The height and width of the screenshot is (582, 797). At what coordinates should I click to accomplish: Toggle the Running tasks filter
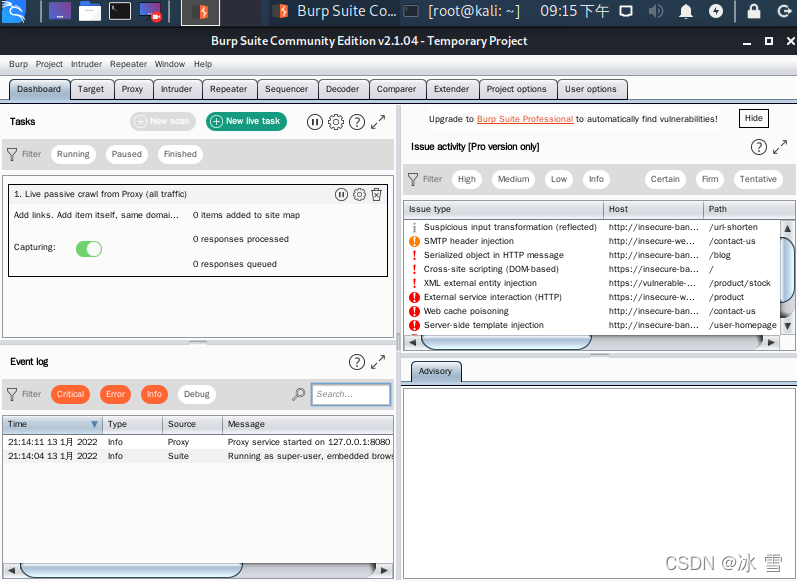[73, 155]
